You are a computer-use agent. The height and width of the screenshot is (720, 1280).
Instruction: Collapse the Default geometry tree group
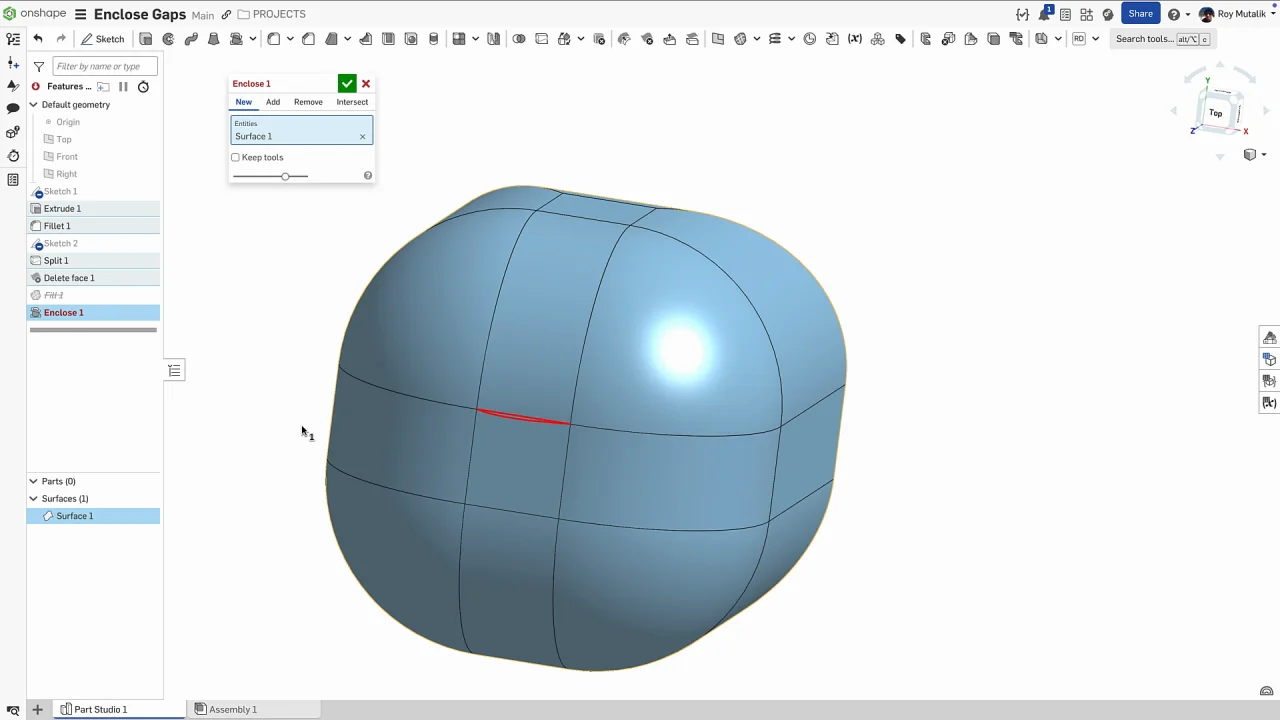33,105
